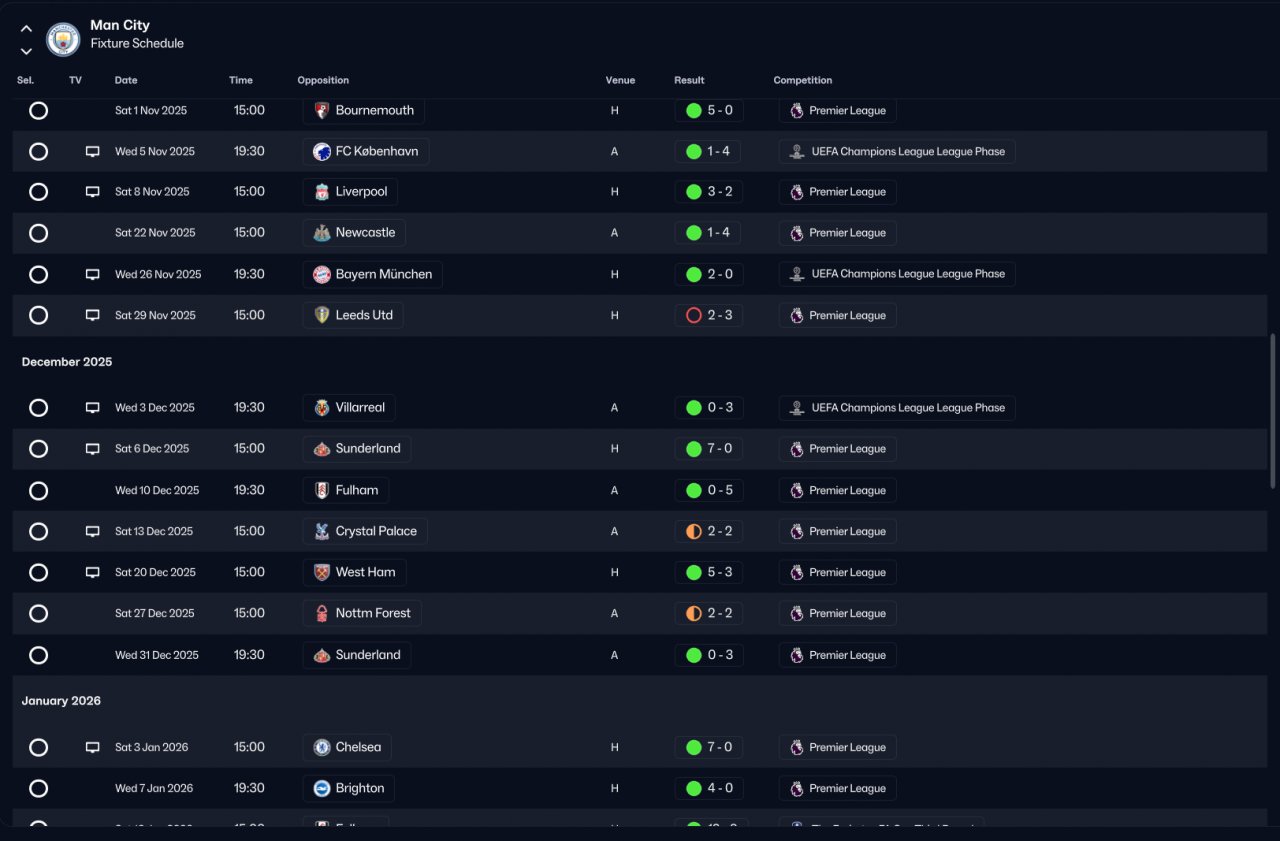The image size is (1280, 841).
Task: Click Champions League icon in Villarreal row
Action: click(797, 408)
